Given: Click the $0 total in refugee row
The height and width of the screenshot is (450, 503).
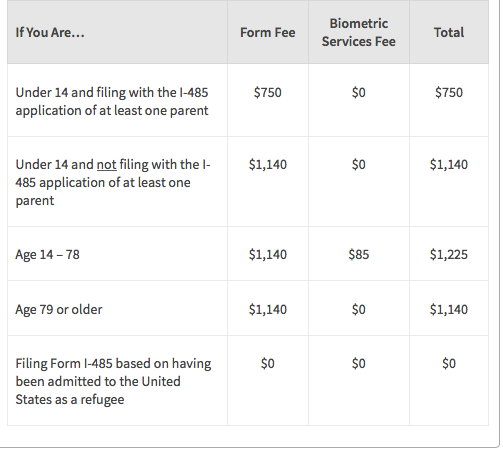Looking at the screenshot, I should pos(449,363).
